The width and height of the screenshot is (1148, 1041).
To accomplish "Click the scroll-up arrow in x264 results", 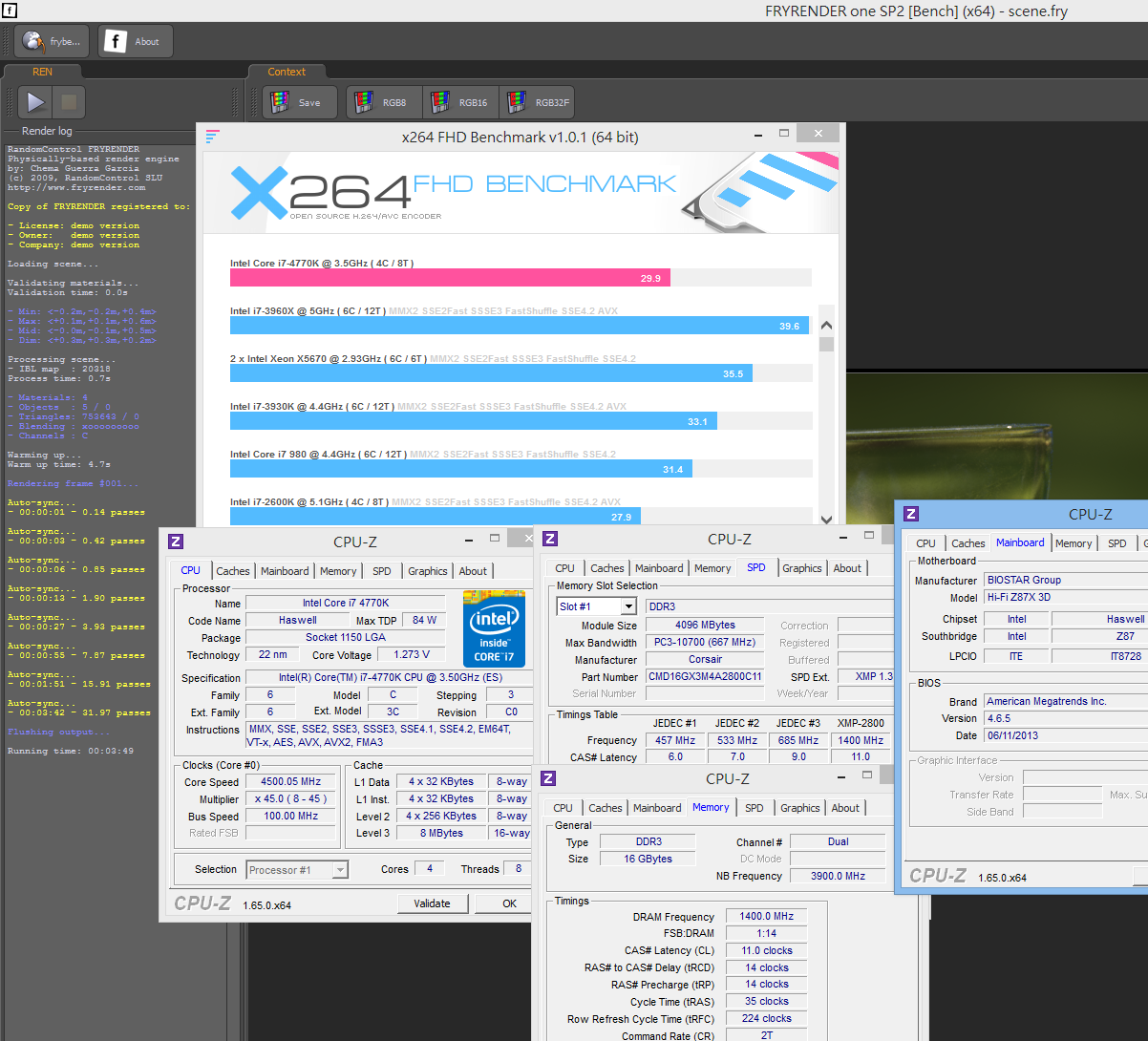I will pyautogui.click(x=826, y=325).
